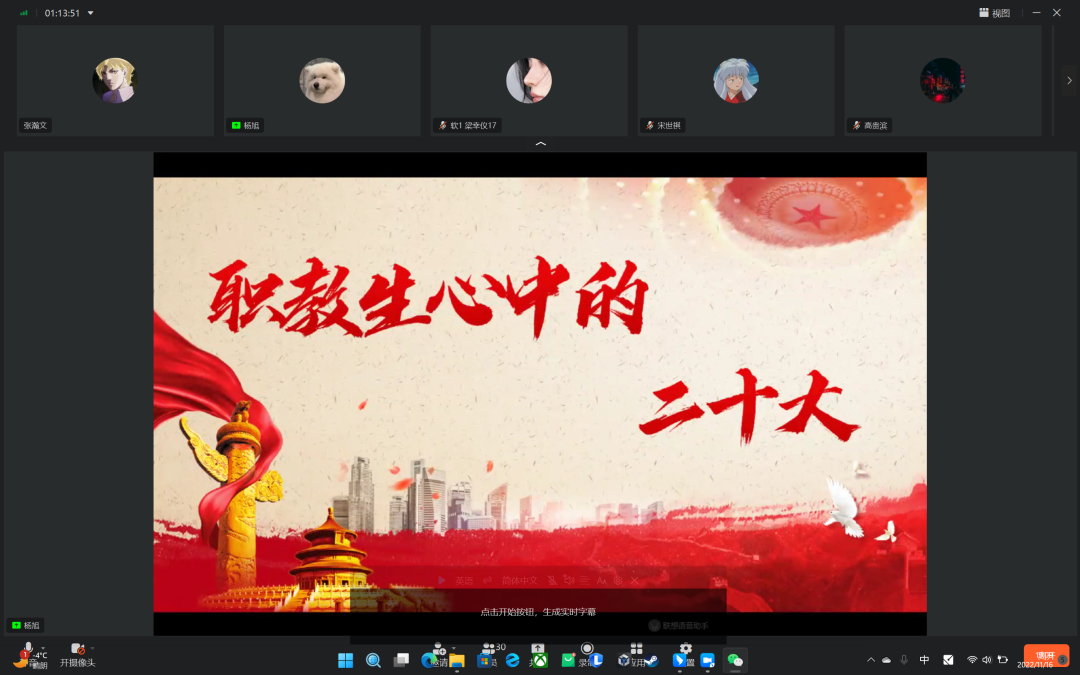Click the red 离开 leave meeting button
Viewport: 1080px width, 675px height.
[1045, 656]
